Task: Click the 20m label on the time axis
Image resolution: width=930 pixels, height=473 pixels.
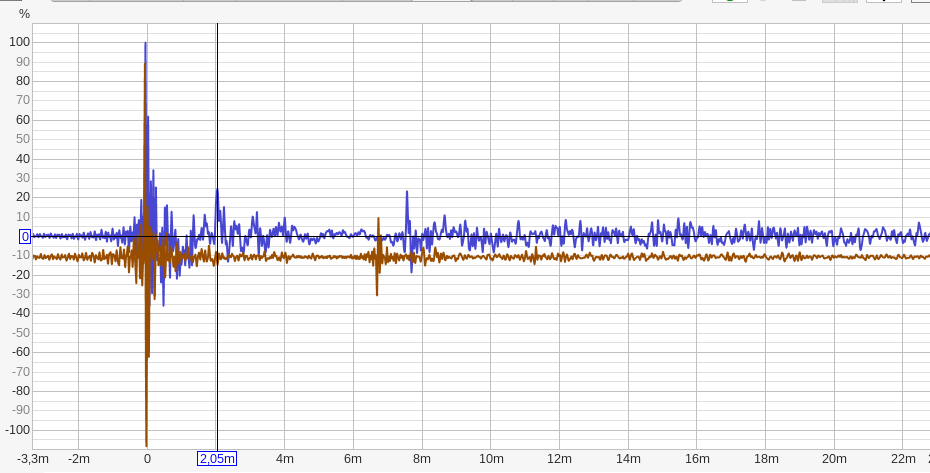Action: pos(834,459)
